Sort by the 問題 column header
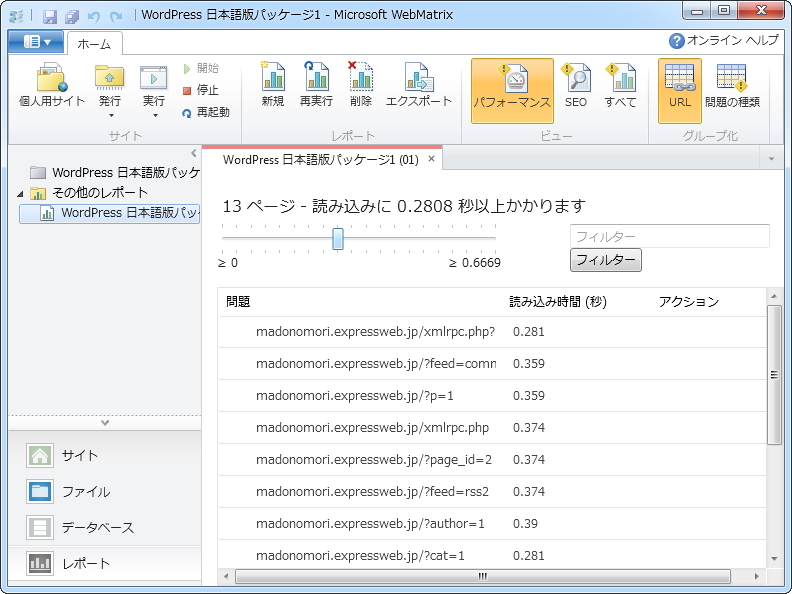The width and height of the screenshot is (792, 594). coord(238,302)
